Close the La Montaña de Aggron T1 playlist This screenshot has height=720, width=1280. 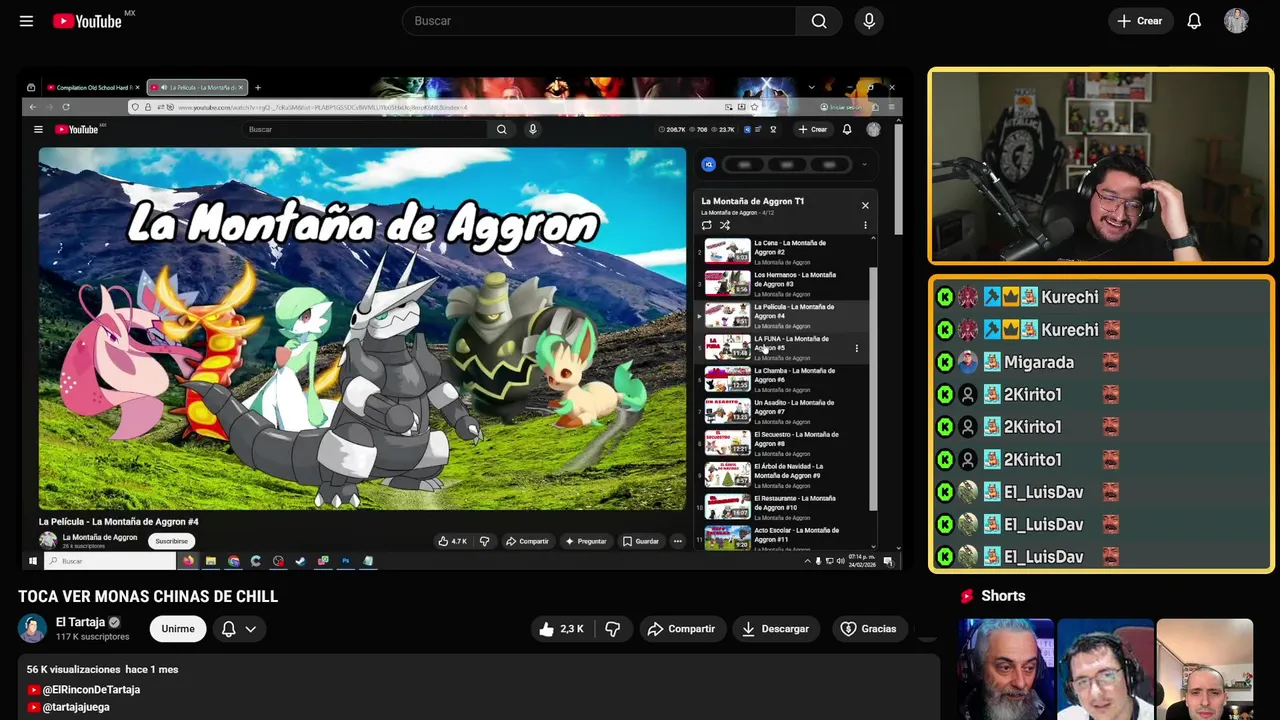tap(865, 205)
